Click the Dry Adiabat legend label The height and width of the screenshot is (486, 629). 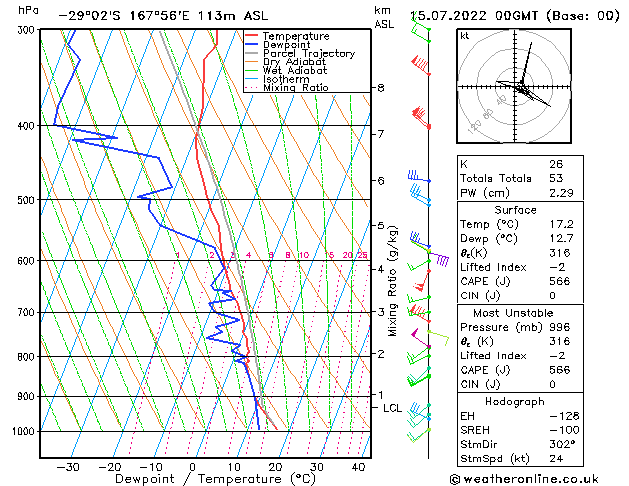click(x=294, y=62)
